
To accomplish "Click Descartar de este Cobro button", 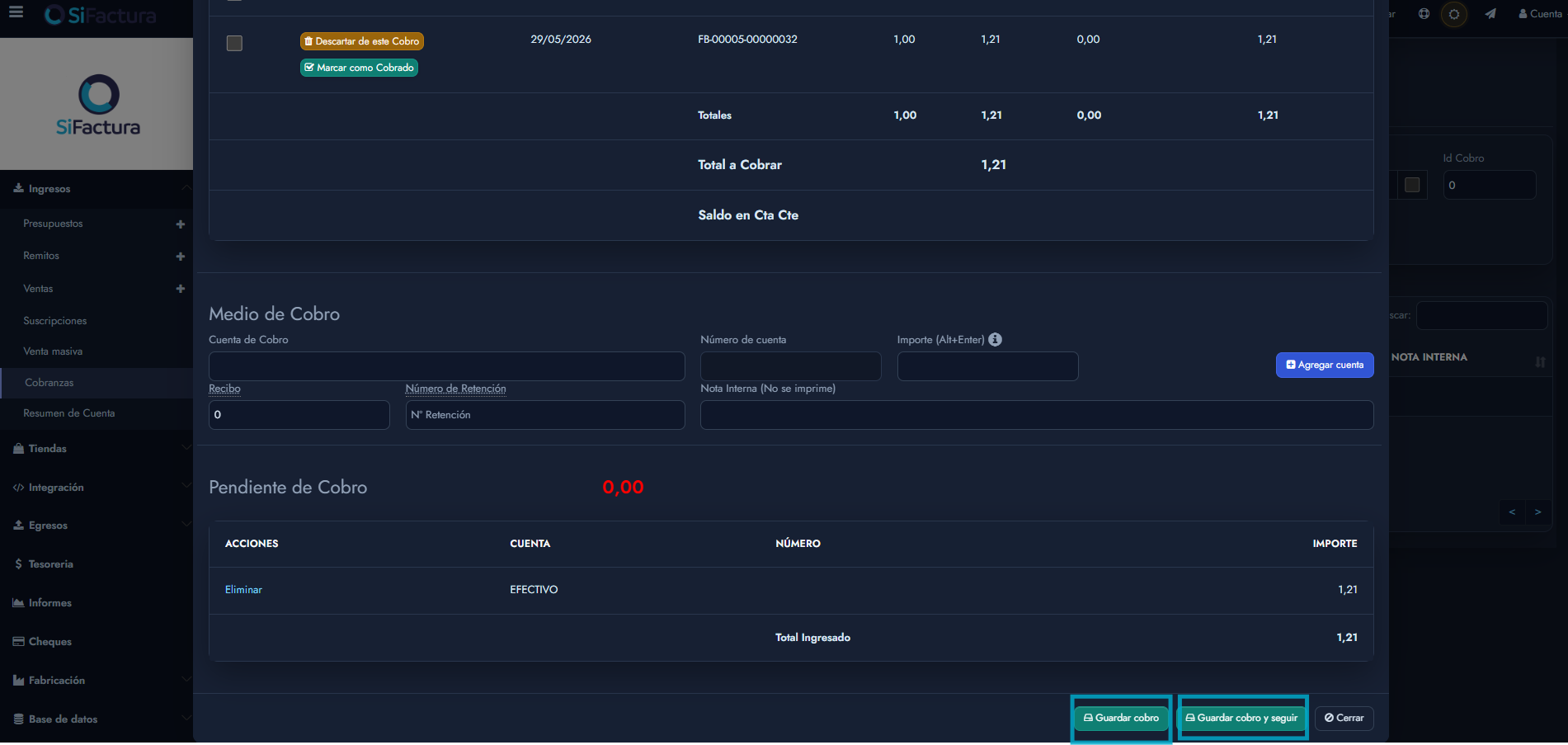I will click(362, 41).
